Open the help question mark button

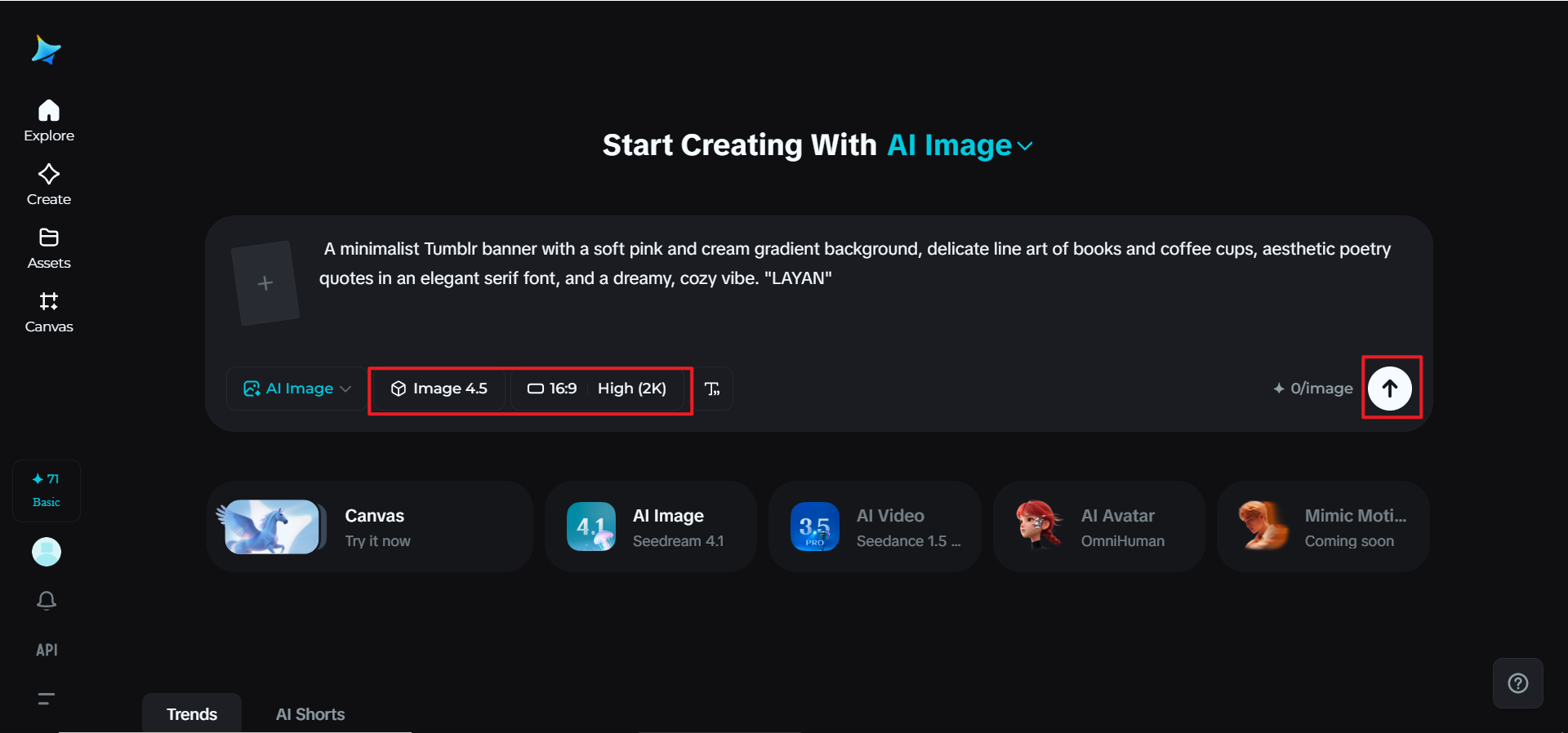click(1517, 683)
